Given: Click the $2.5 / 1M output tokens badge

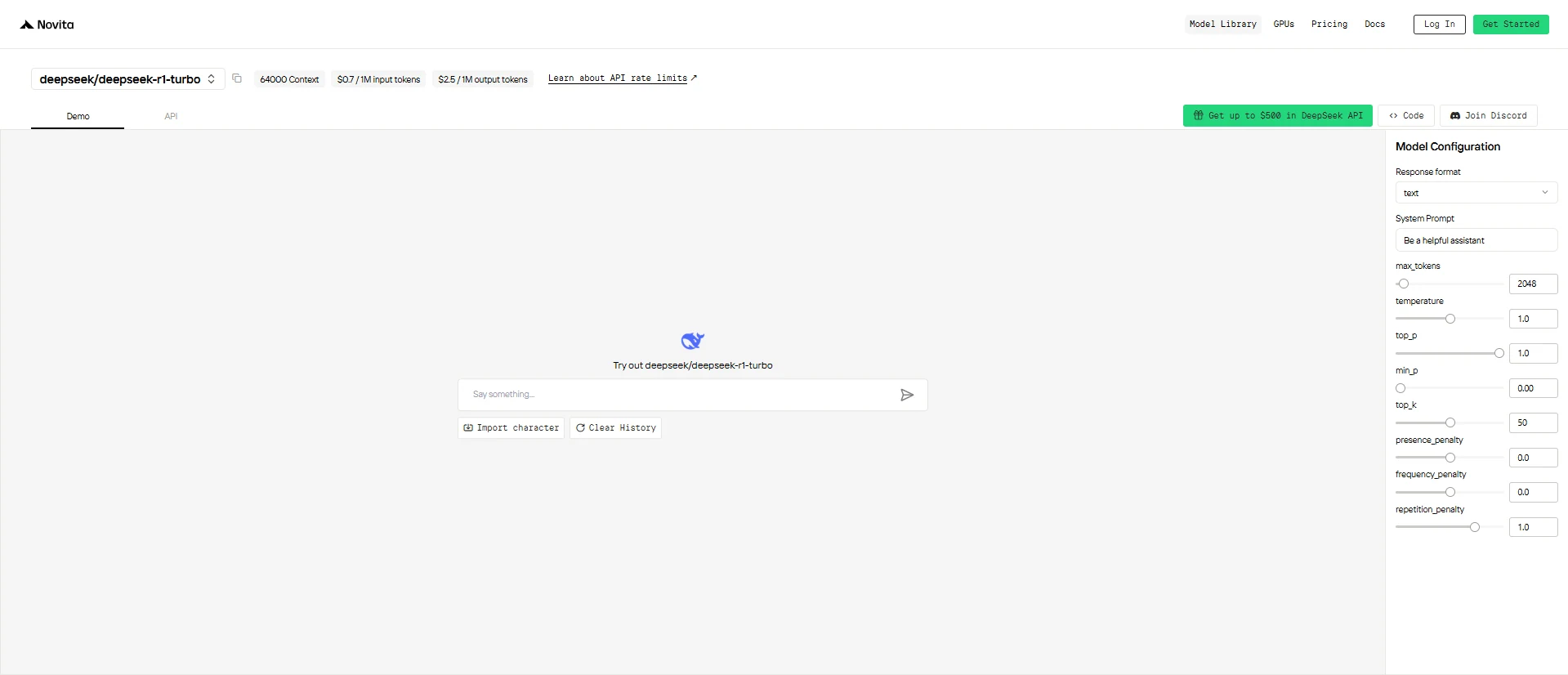Looking at the screenshot, I should 483,79.
